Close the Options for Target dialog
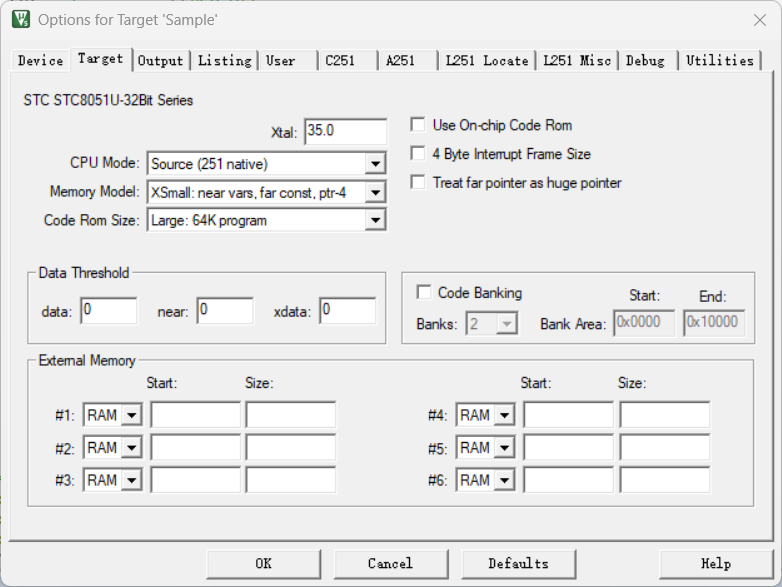The height and width of the screenshot is (587, 782). tap(759, 20)
